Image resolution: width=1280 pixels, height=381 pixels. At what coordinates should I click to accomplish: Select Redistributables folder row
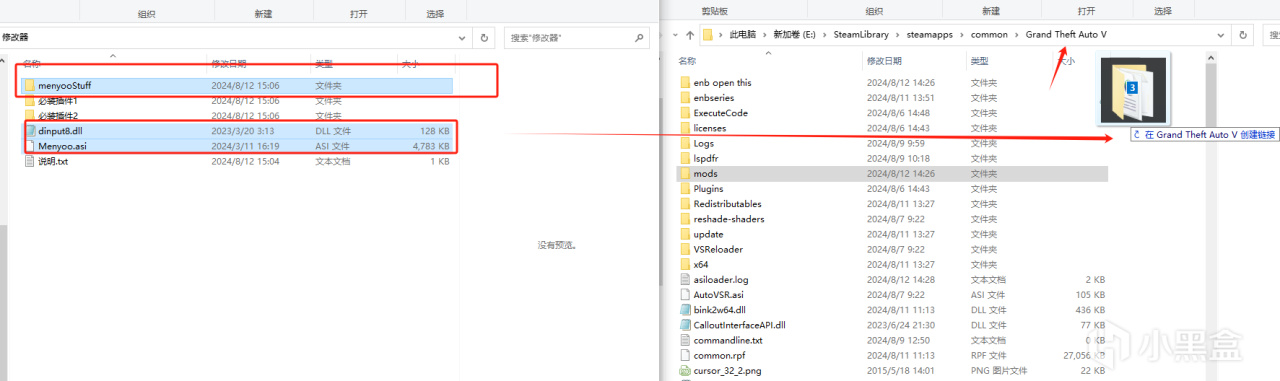[892, 204]
